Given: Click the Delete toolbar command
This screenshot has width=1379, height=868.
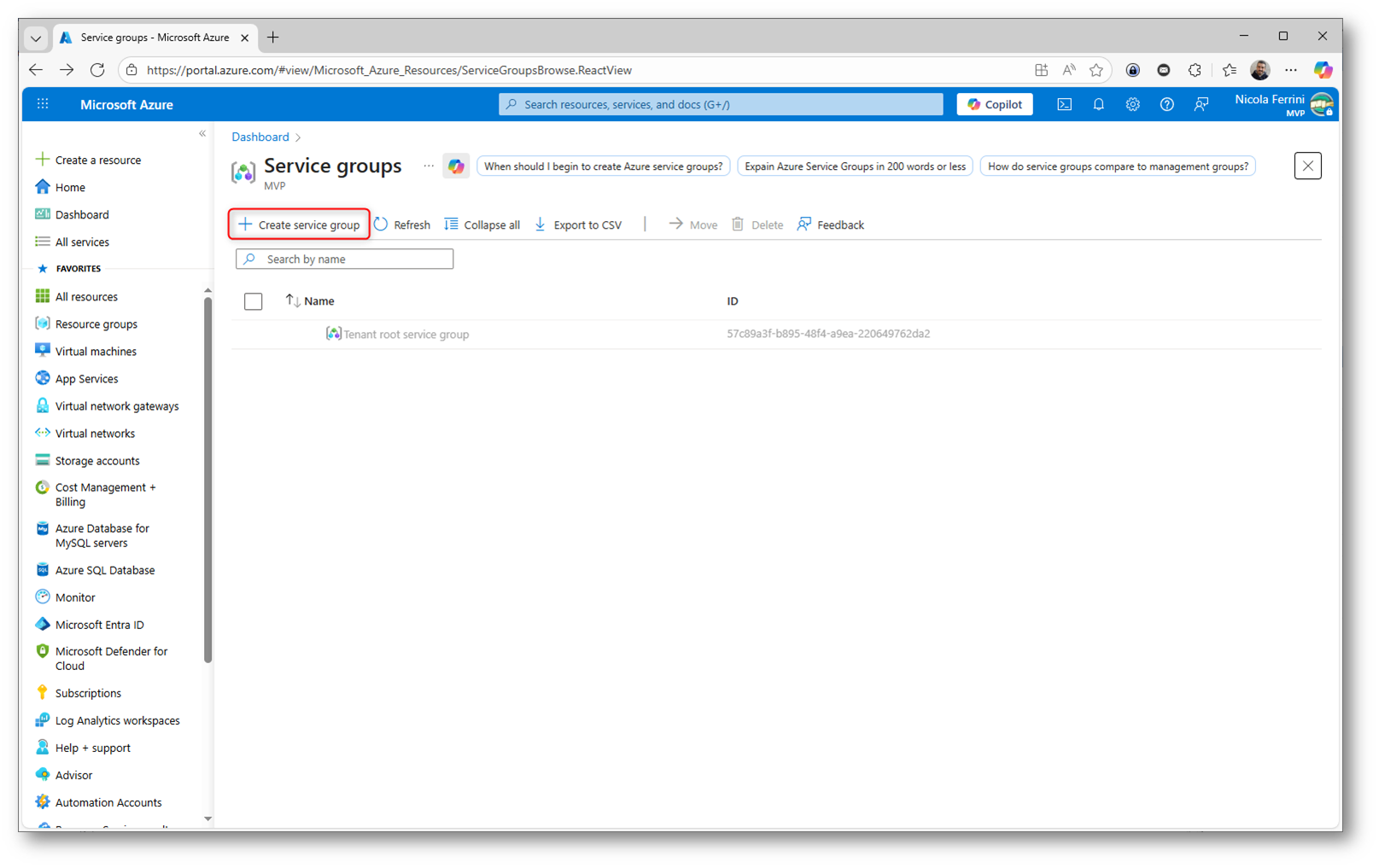Looking at the screenshot, I should [757, 224].
